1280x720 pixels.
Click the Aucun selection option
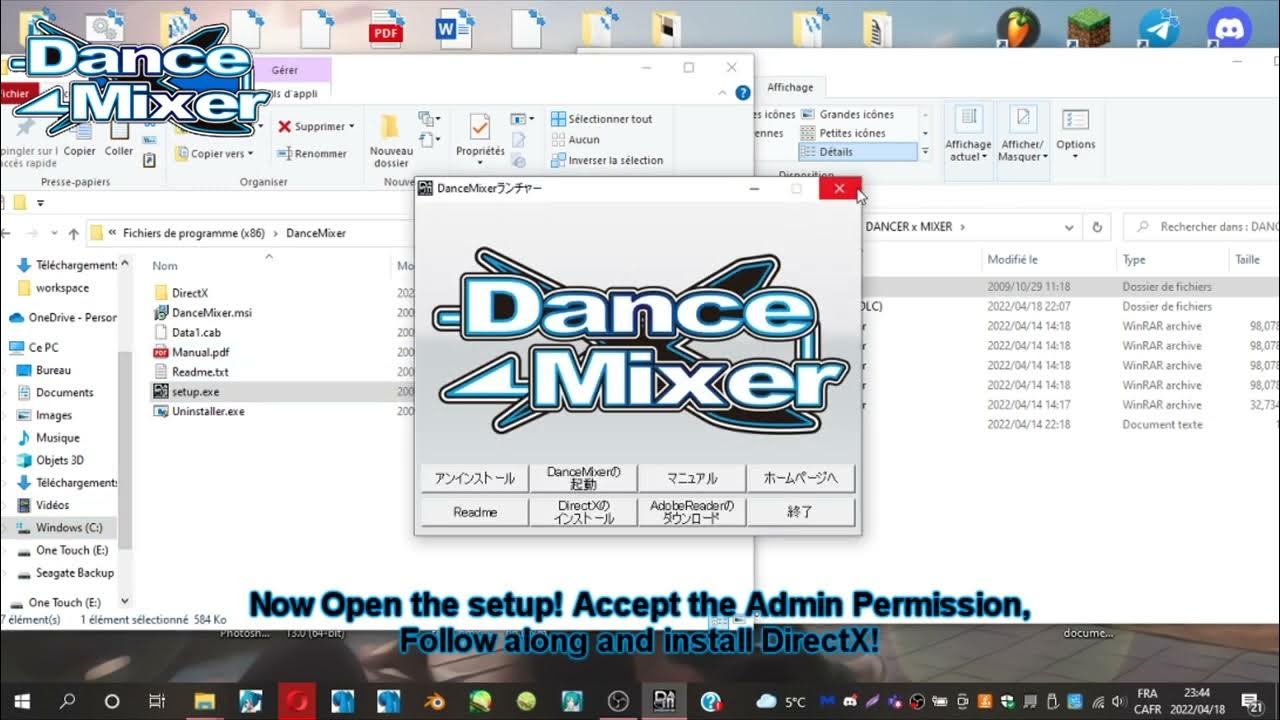tap(576, 140)
